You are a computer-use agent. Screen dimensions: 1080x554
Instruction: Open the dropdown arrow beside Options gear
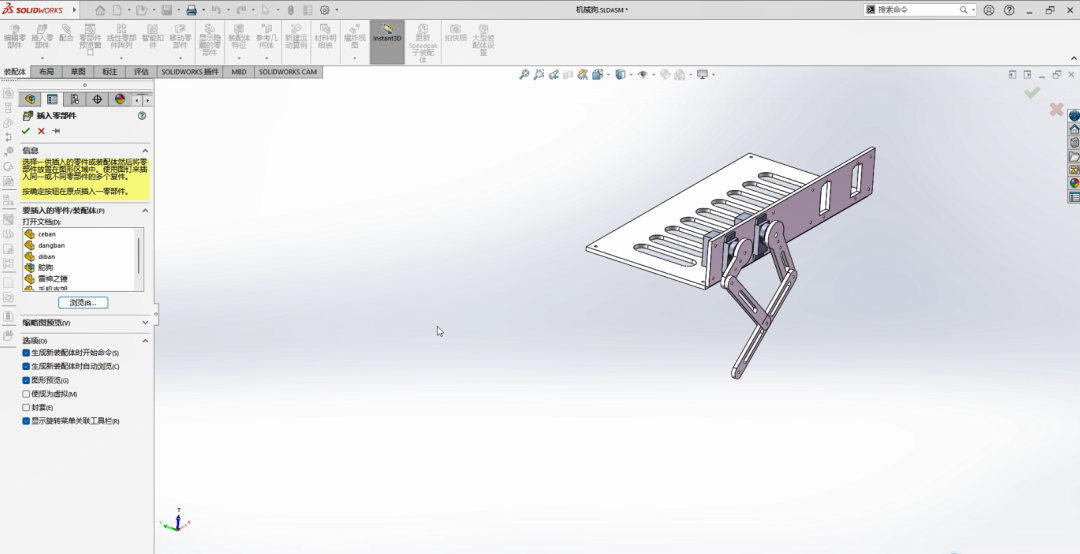[x=337, y=10]
